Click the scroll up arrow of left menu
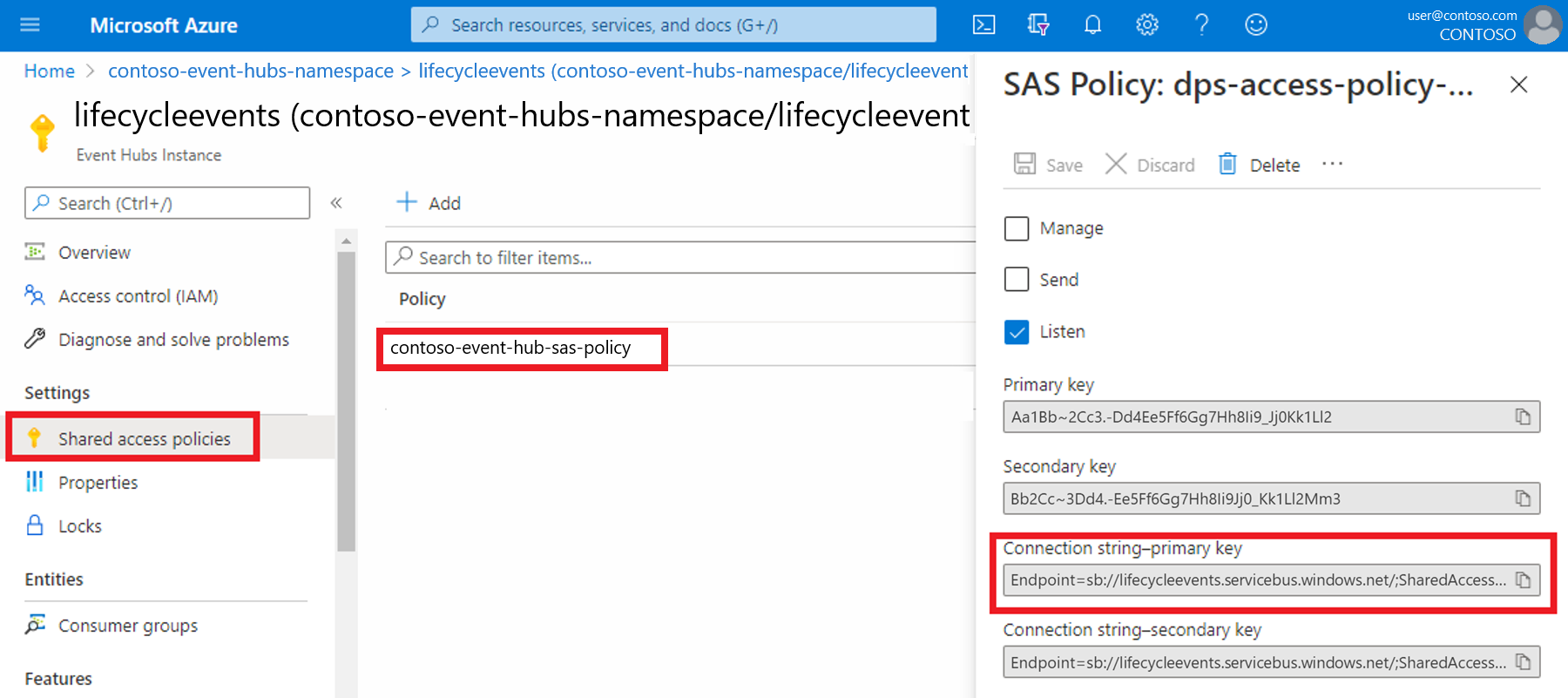 click(347, 241)
